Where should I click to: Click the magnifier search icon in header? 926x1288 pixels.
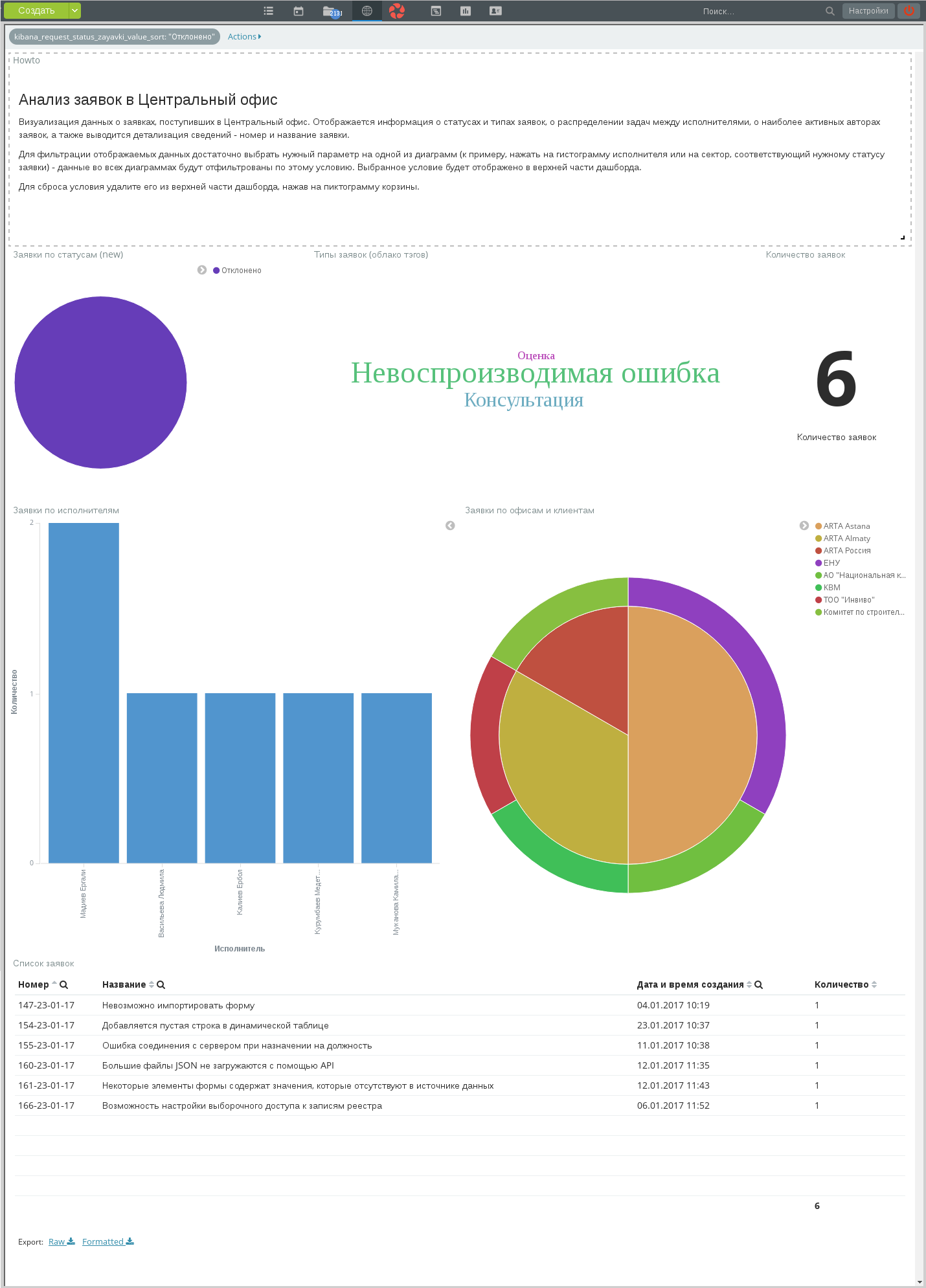point(830,11)
